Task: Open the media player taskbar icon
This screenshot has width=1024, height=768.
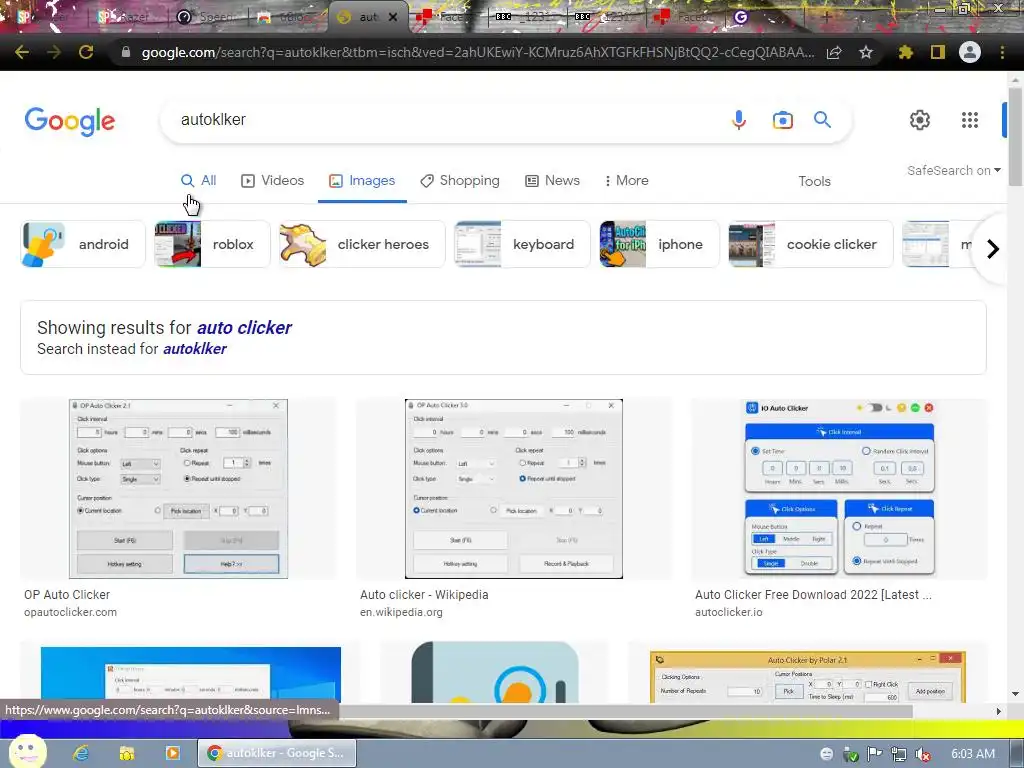Action: click(172, 753)
